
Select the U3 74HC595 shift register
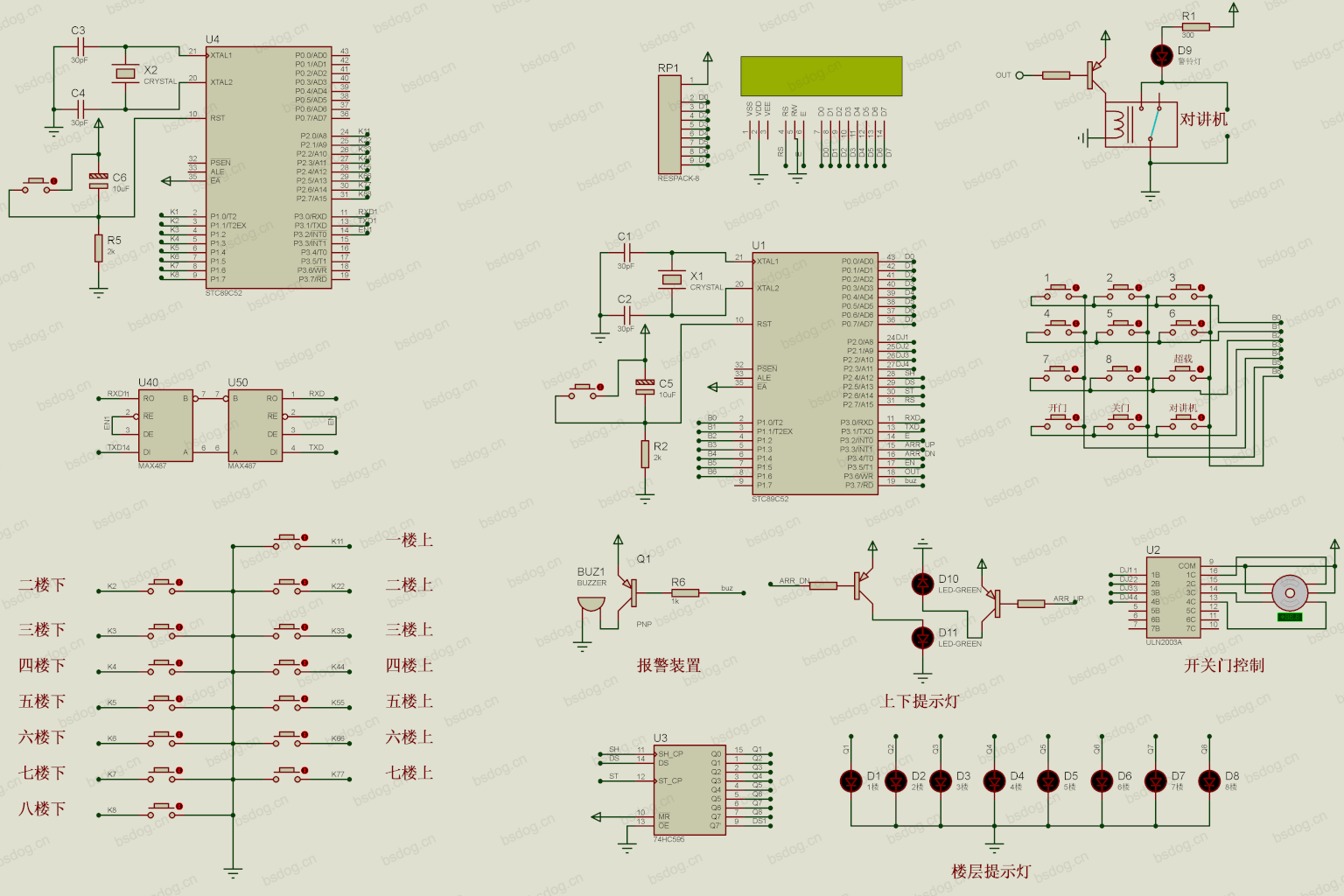tap(689, 790)
